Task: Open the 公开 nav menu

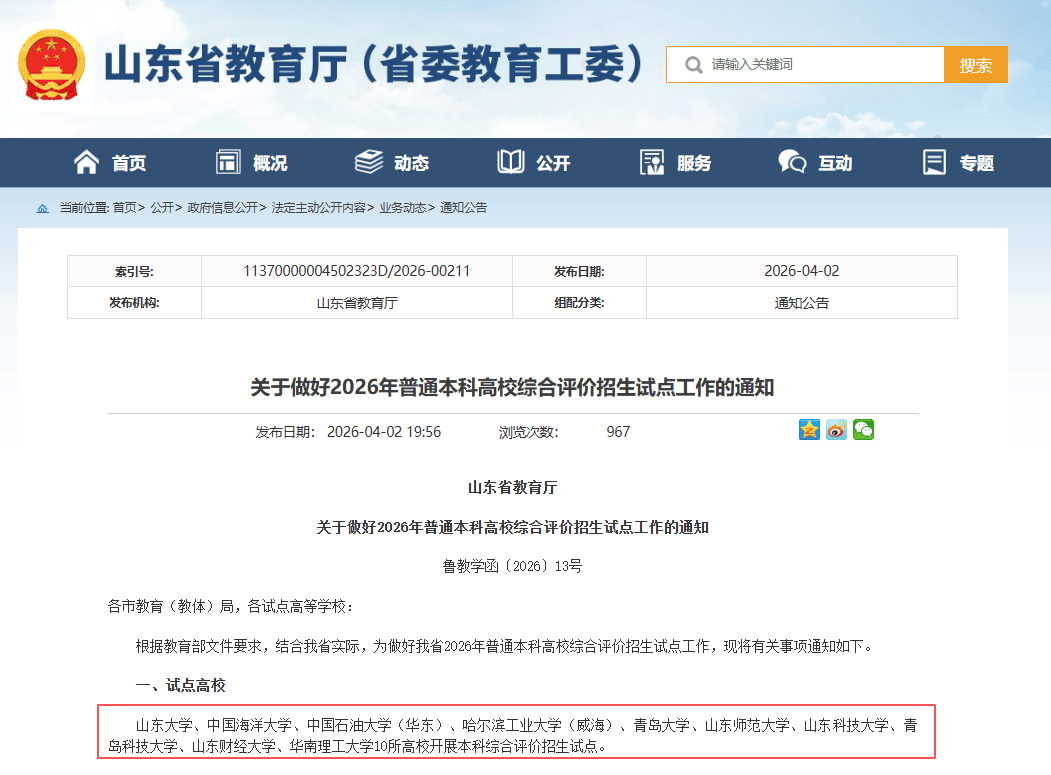Action: (553, 163)
